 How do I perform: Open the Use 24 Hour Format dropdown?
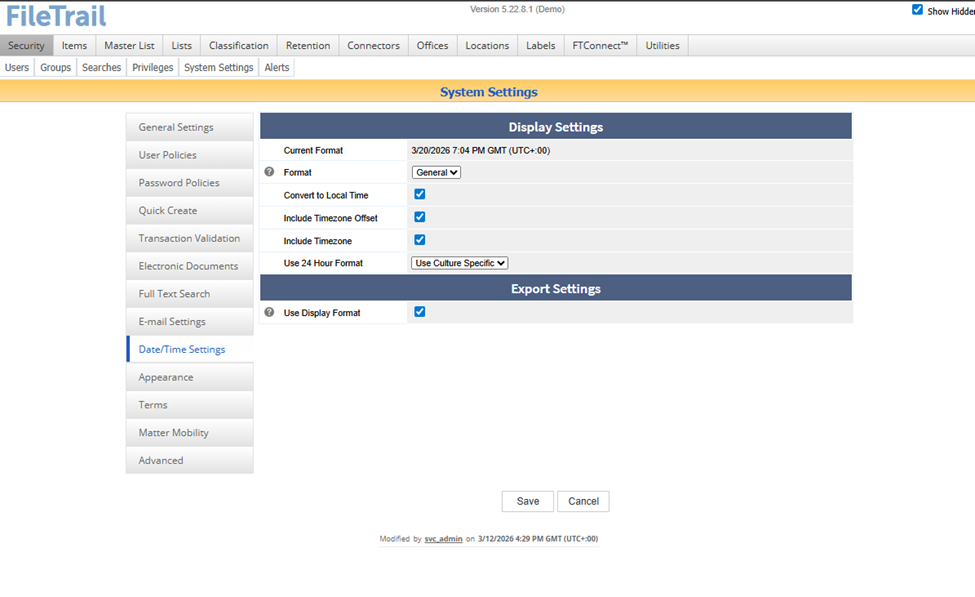coord(460,263)
